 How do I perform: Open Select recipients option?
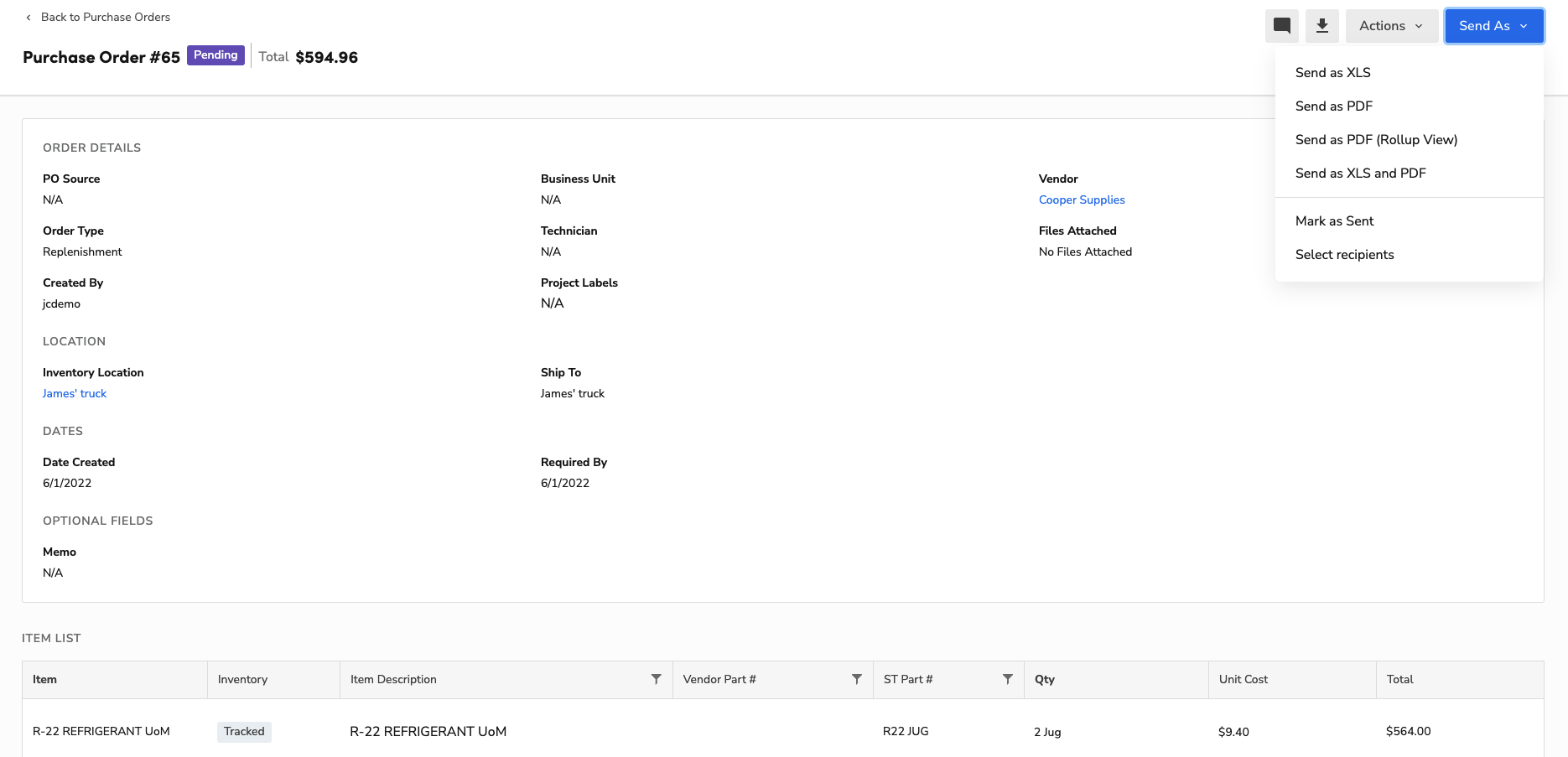coord(1345,254)
